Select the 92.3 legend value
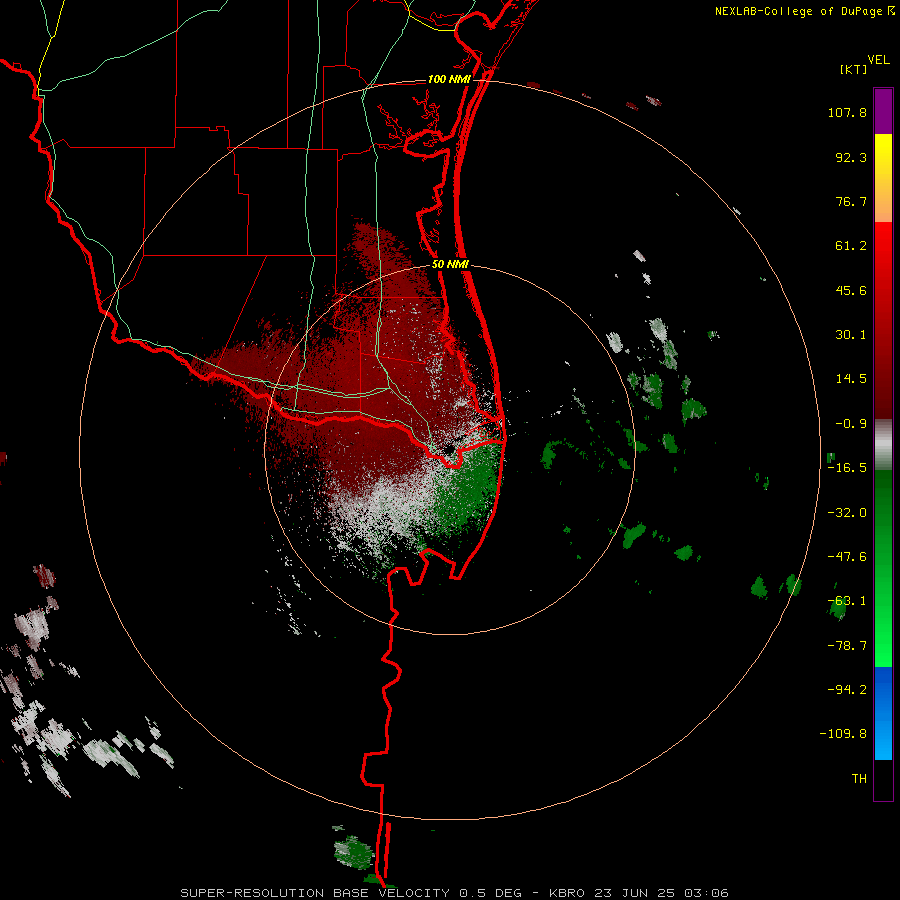The width and height of the screenshot is (900, 900). (851, 157)
